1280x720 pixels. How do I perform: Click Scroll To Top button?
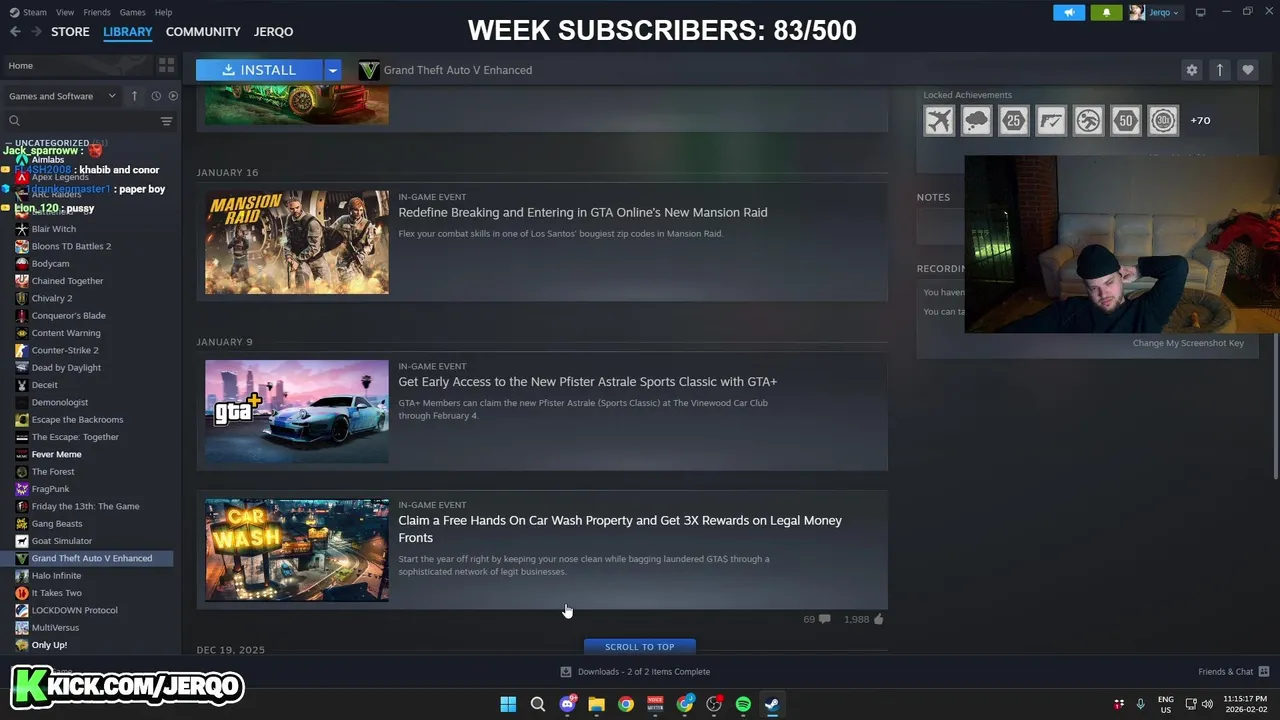640,646
